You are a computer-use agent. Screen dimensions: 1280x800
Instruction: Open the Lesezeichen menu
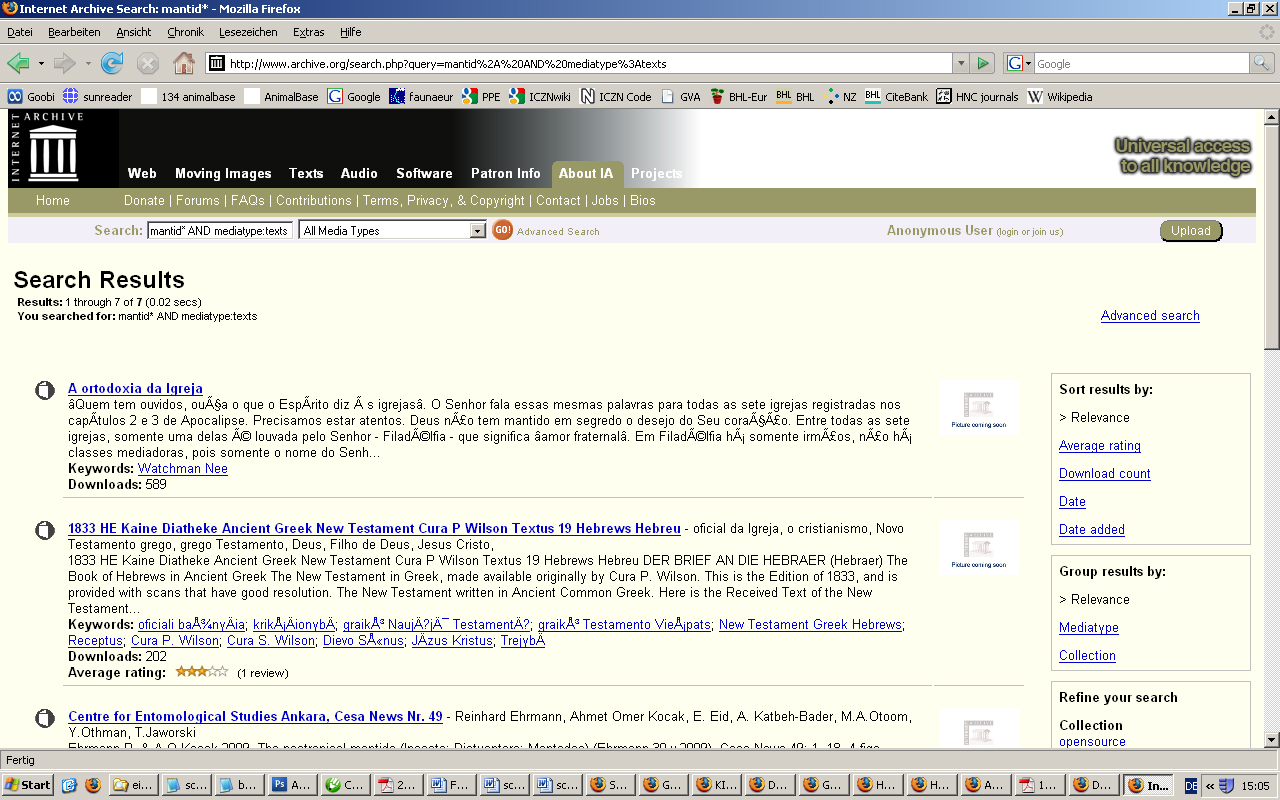(x=247, y=32)
